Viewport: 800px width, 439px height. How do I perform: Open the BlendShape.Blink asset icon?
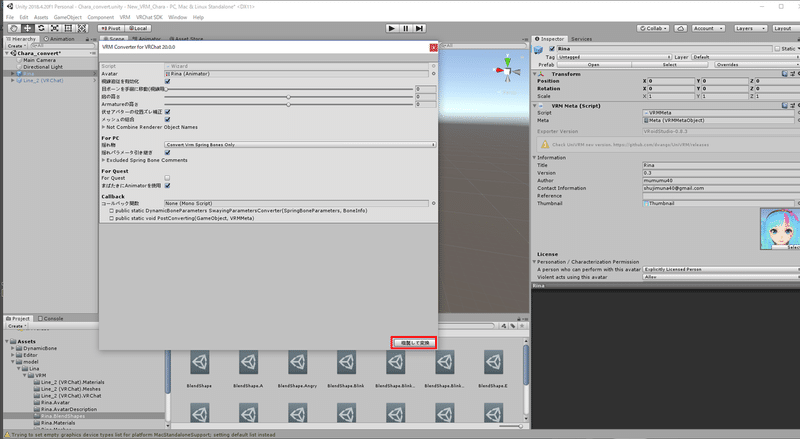[x=346, y=362]
